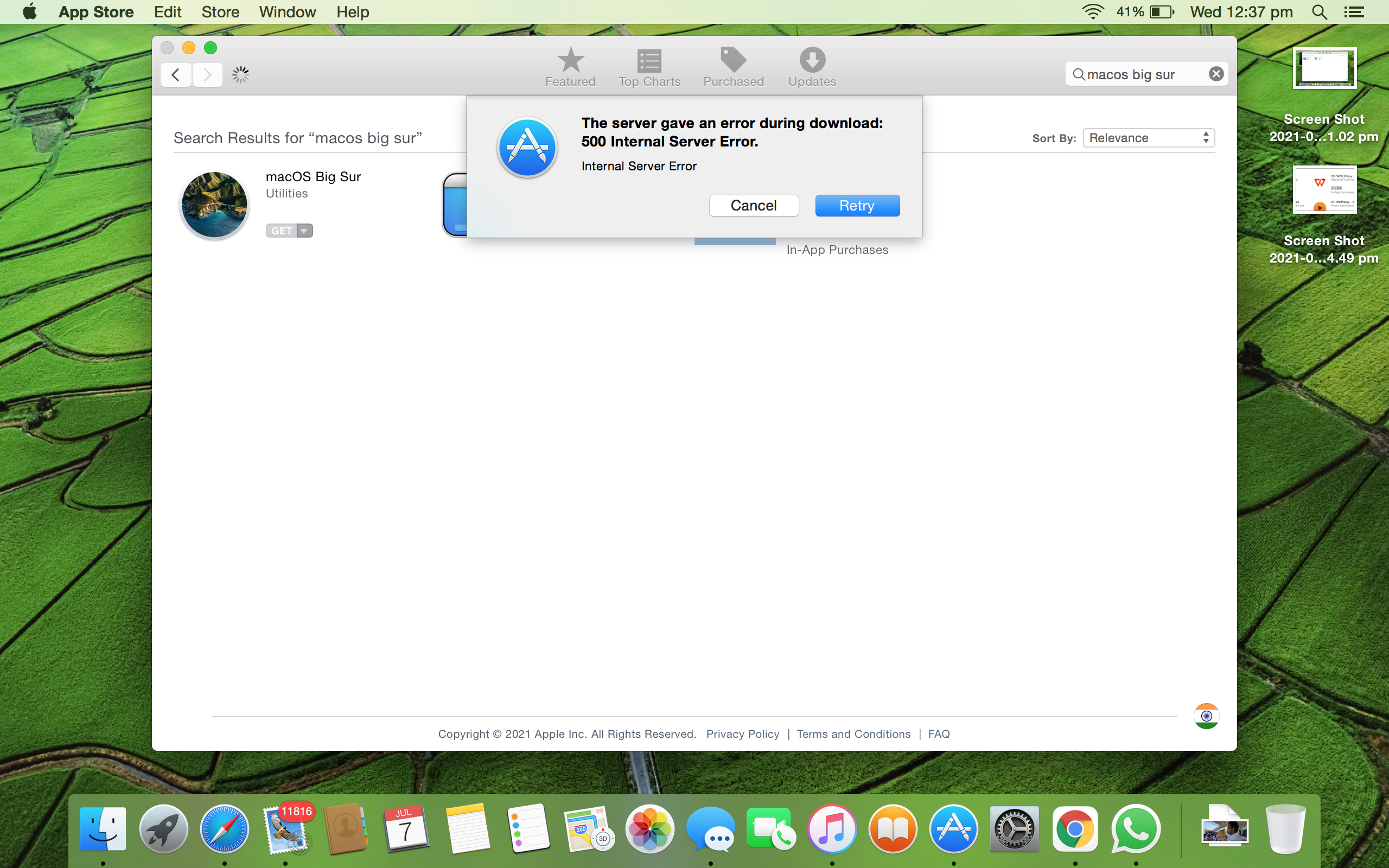Click the India flag region icon
Viewport: 1389px width, 868px height.
tap(1206, 716)
